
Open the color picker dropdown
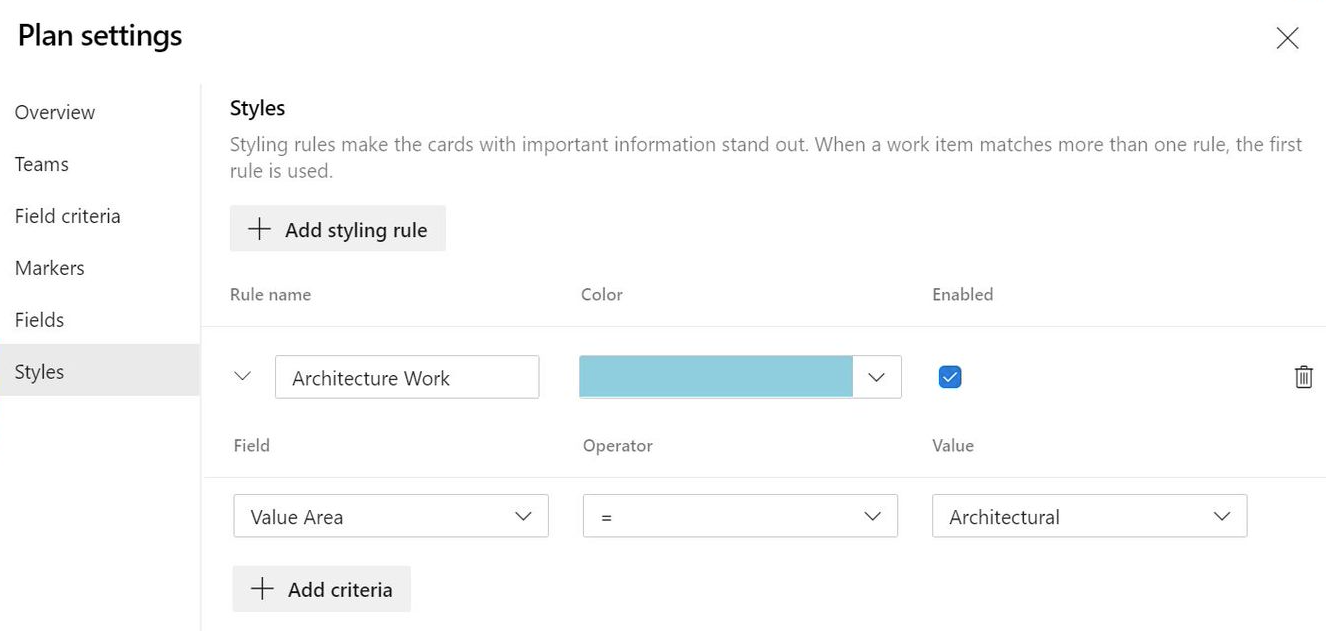point(877,377)
